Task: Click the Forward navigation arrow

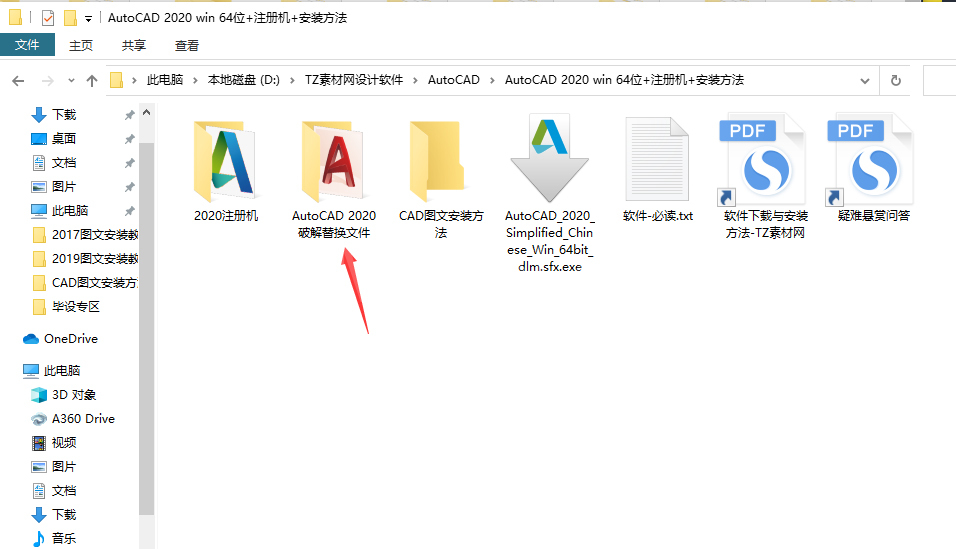Action: pos(48,81)
